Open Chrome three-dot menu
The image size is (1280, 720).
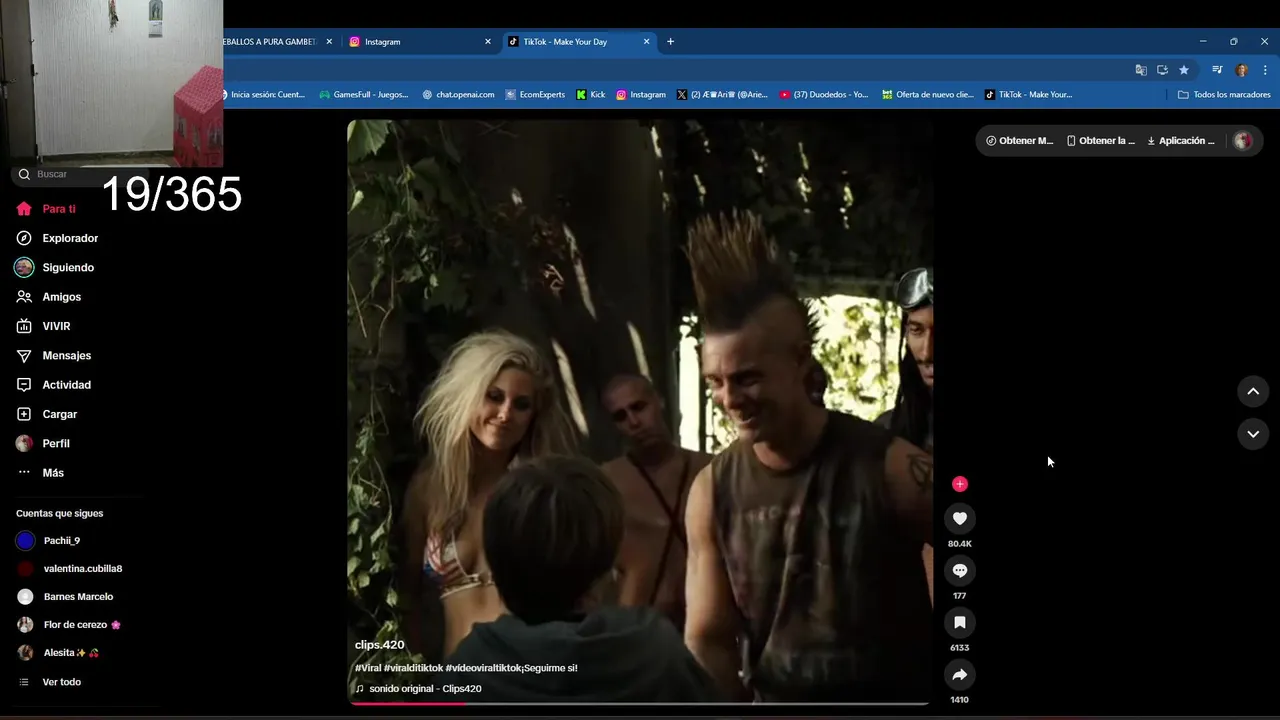1265,70
